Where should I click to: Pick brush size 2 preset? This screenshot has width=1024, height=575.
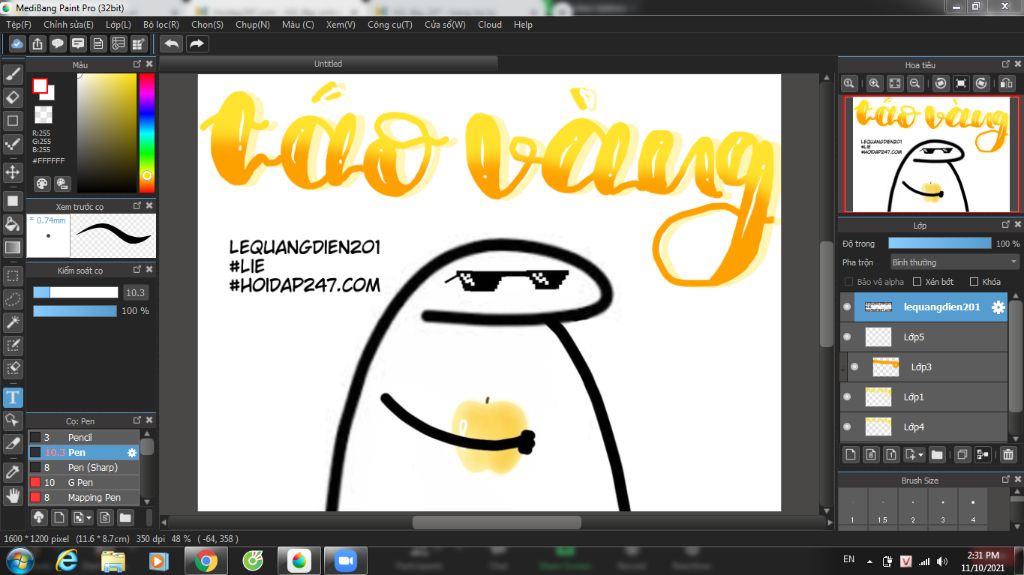[912, 508]
